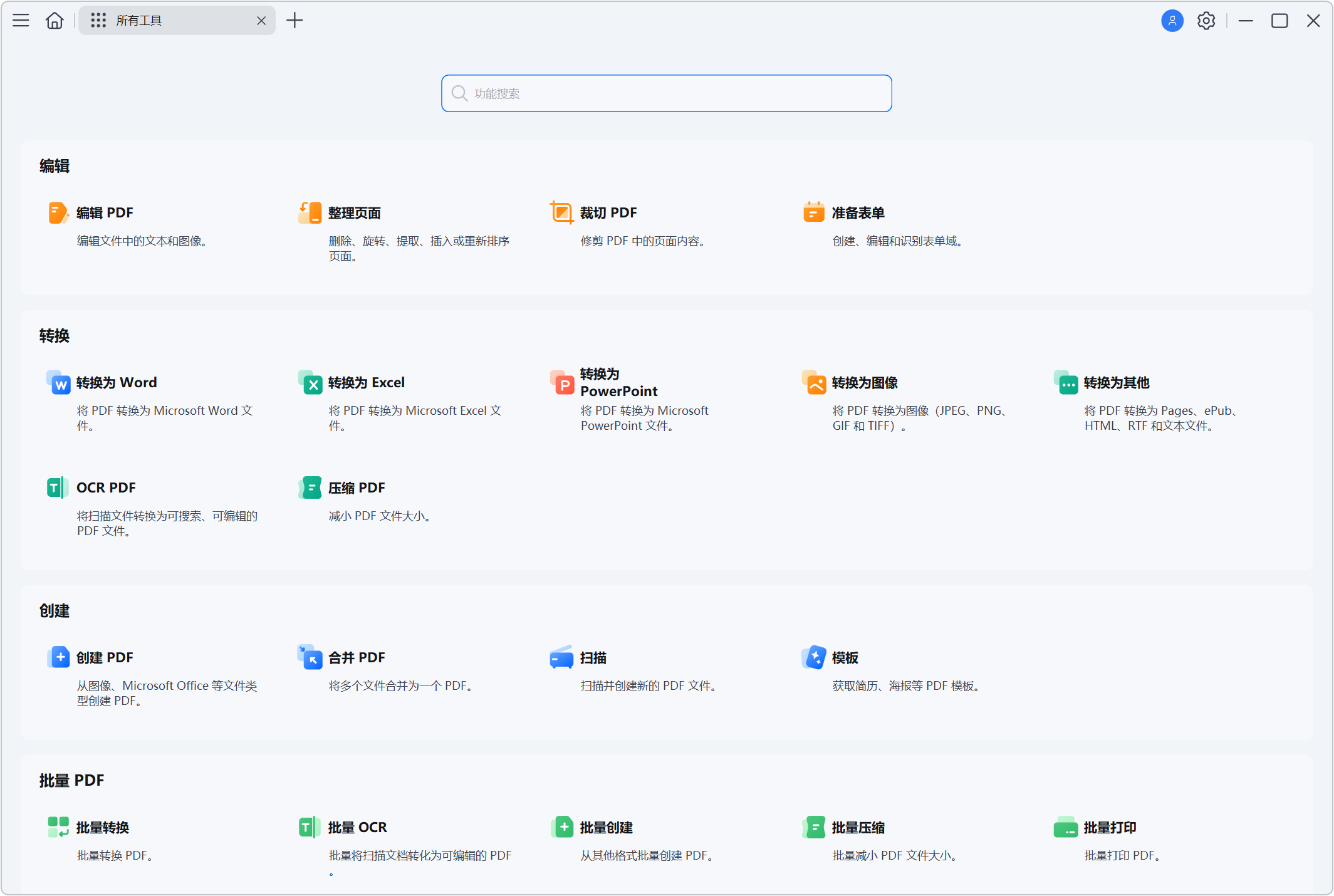Open the 创建 PDF tool title

[105, 658]
